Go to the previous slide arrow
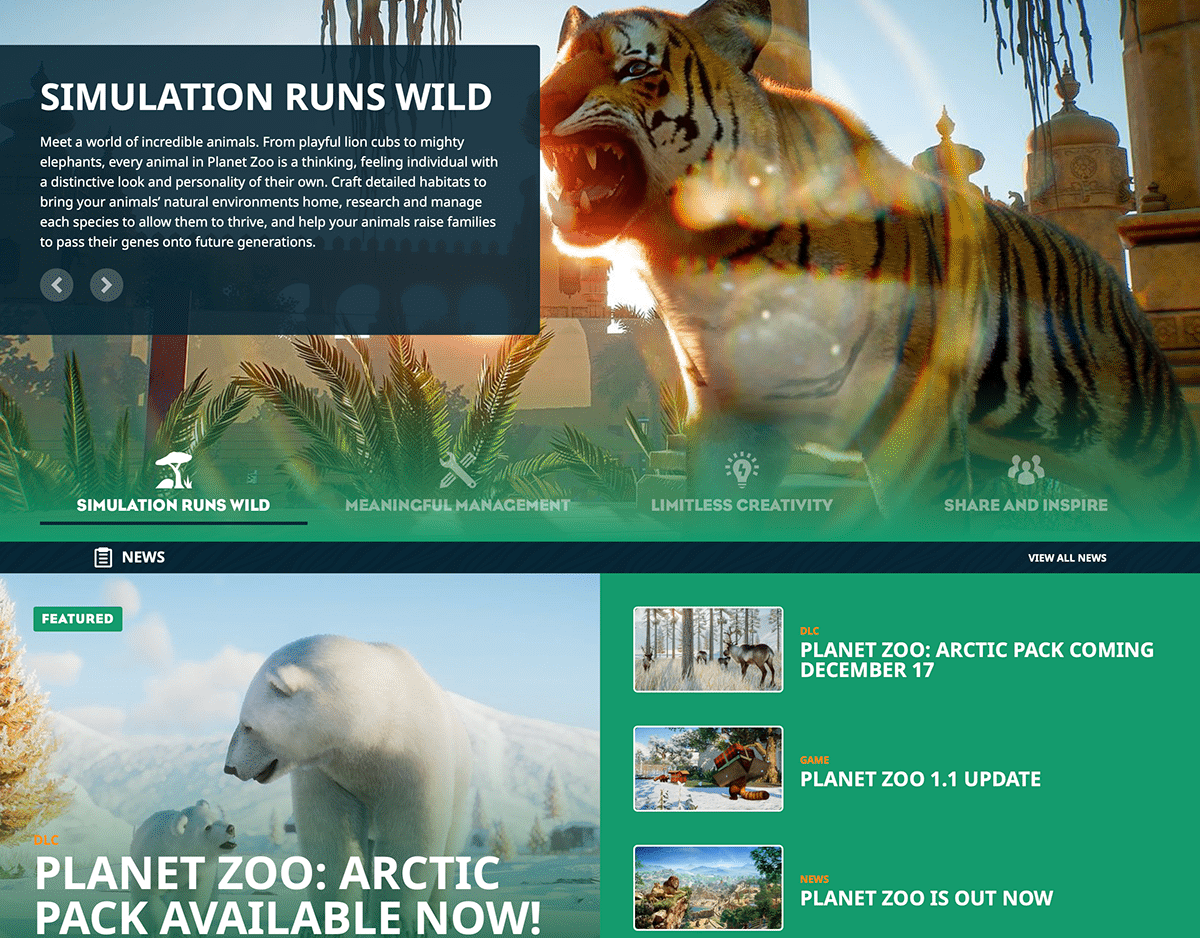The width and height of the screenshot is (1200, 938). pyautogui.click(x=57, y=285)
